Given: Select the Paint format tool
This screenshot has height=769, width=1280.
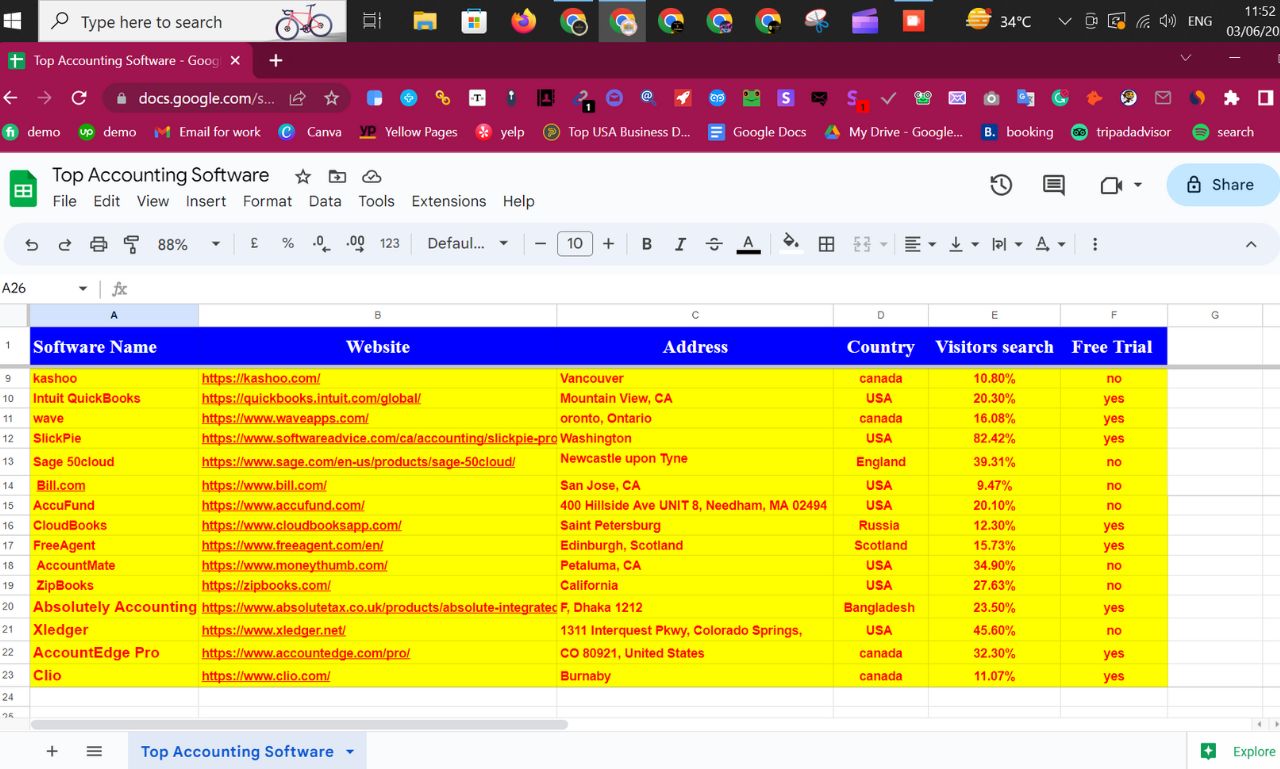Looking at the screenshot, I should (x=131, y=243).
